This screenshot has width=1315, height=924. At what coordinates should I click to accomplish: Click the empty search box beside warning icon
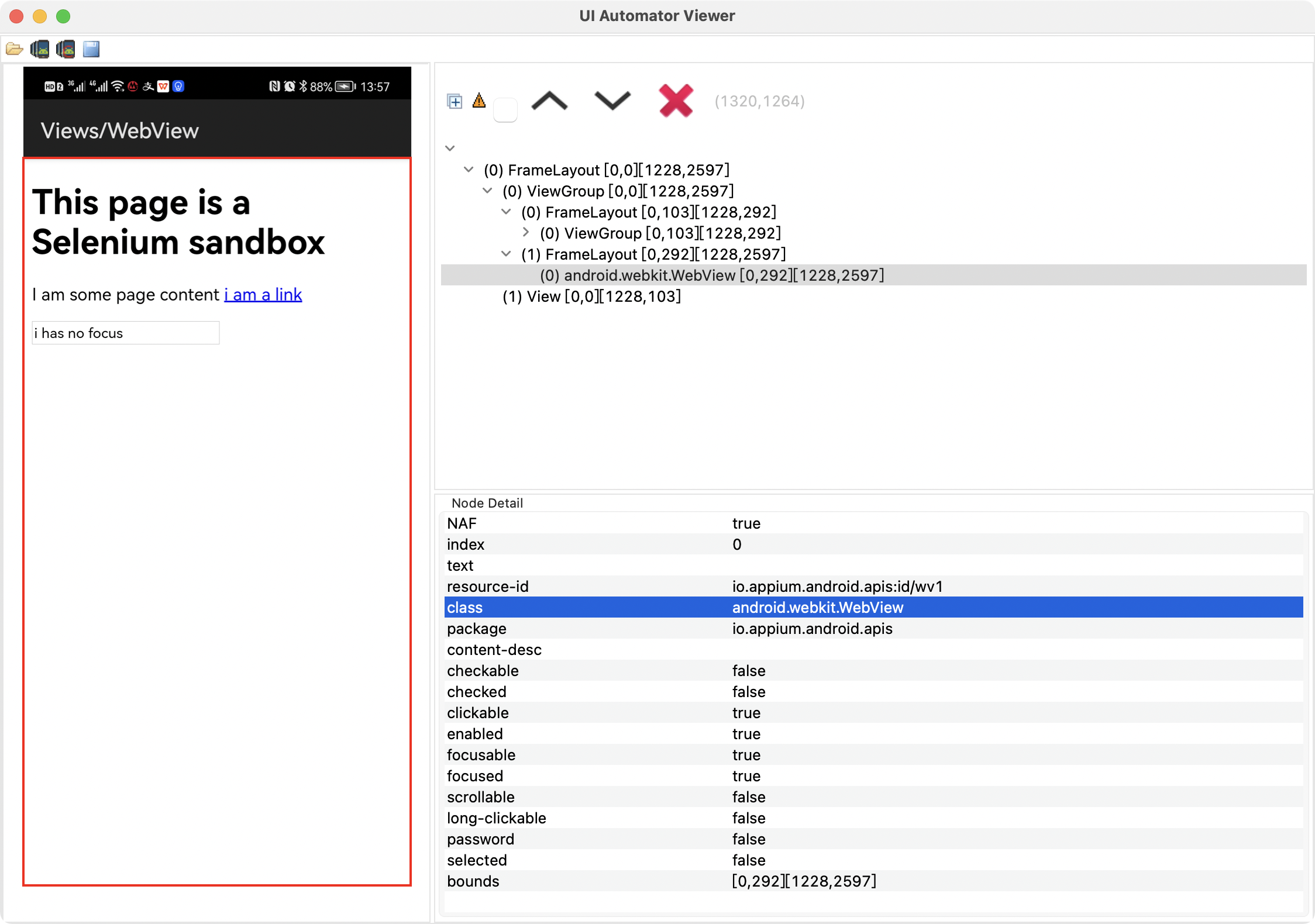(505, 110)
